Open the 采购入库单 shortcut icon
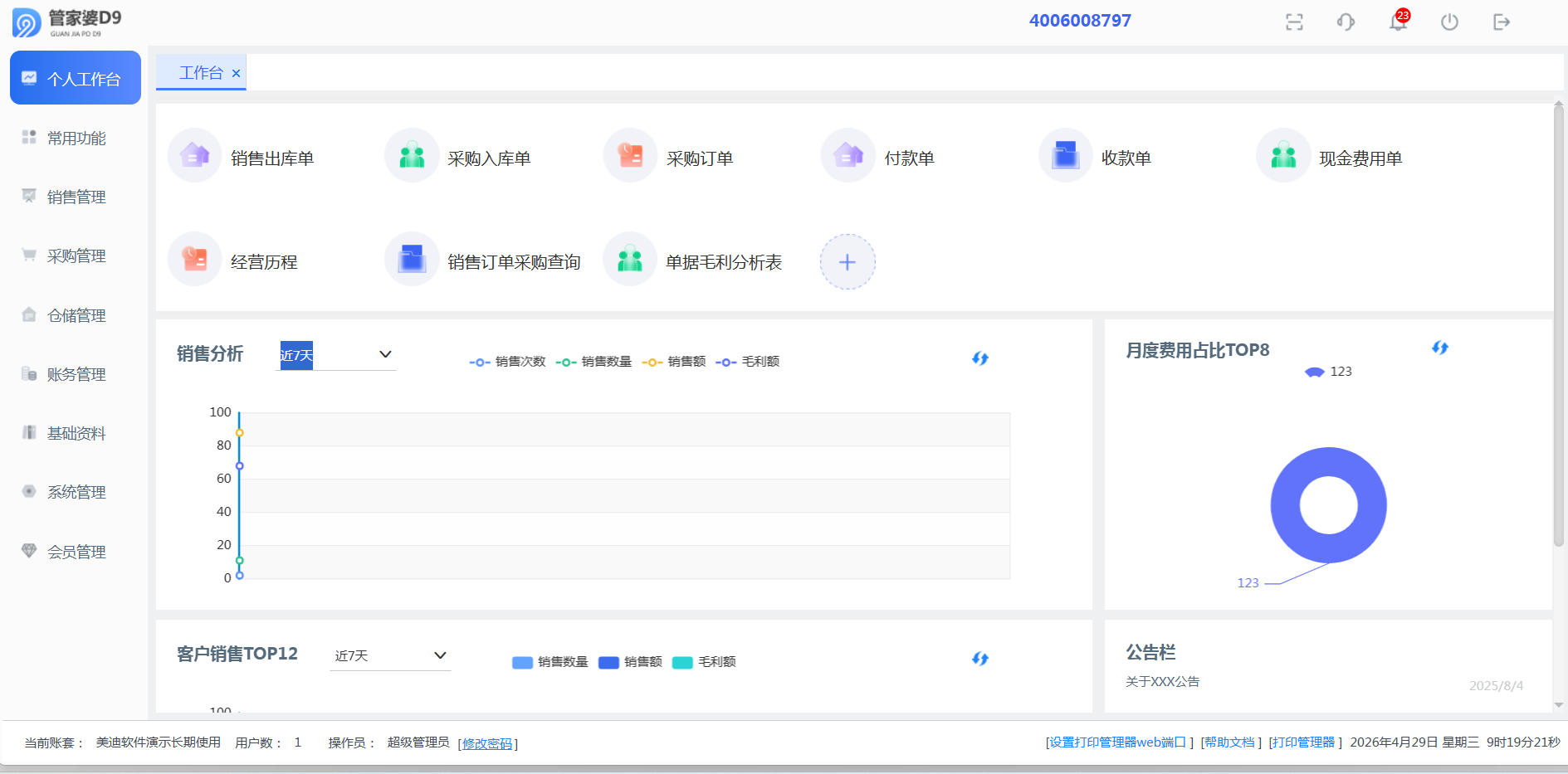Screen dimensions: 1568x774 [x=412, y=155]
